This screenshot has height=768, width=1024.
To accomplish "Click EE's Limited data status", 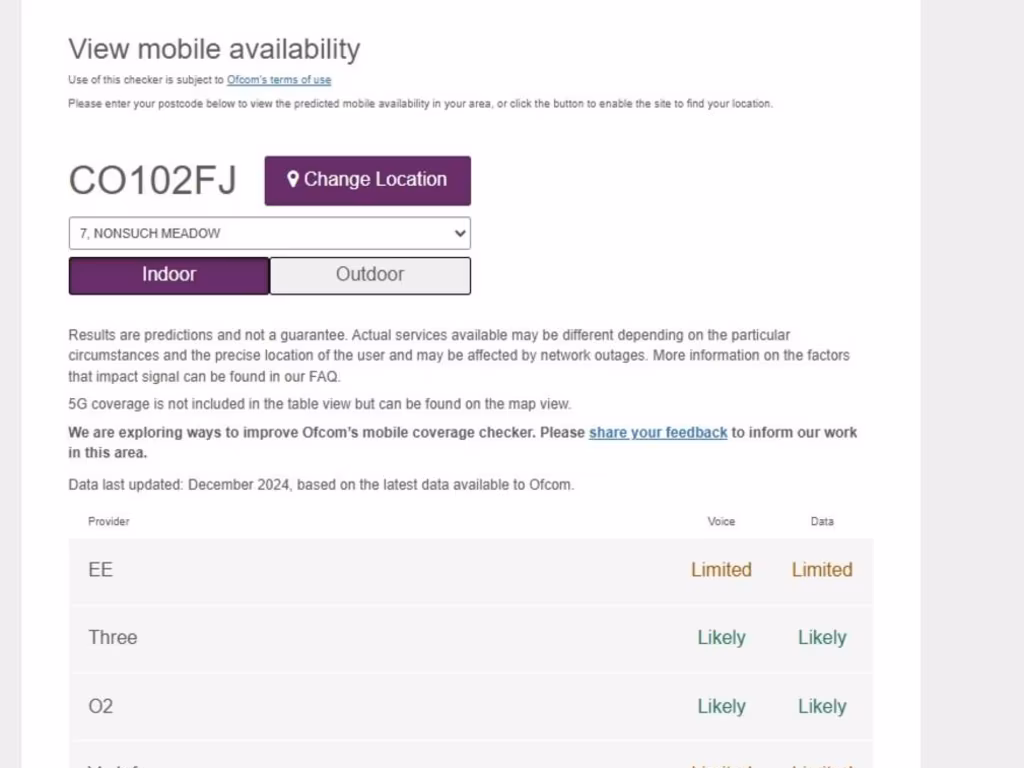I will [x=822, y=570].
